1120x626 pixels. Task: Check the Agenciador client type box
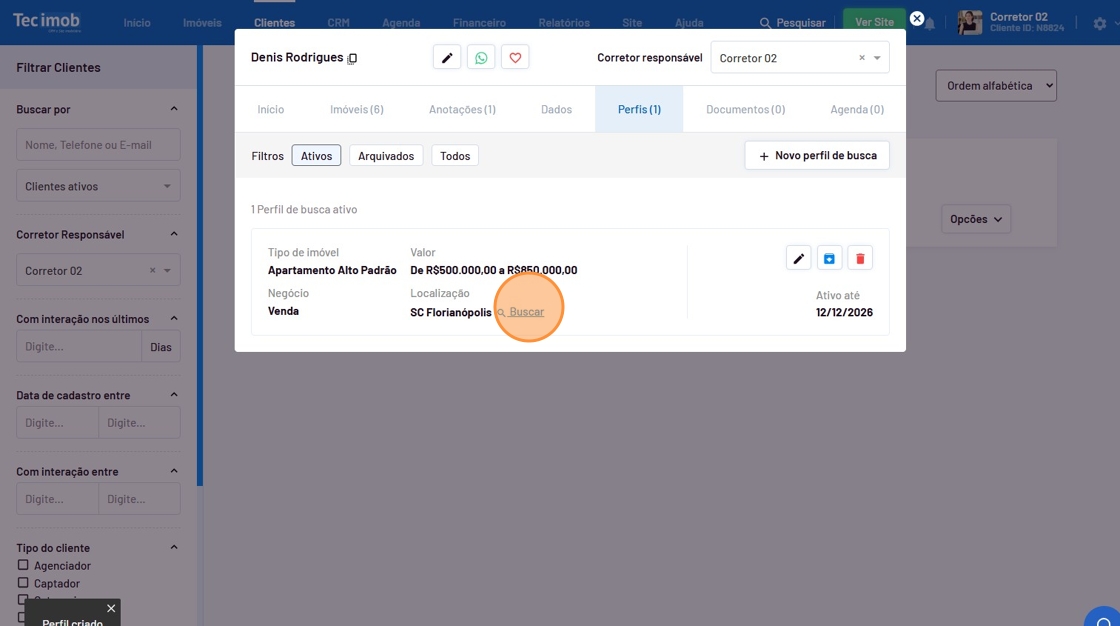pyautogui.click(x=23, y=565)
